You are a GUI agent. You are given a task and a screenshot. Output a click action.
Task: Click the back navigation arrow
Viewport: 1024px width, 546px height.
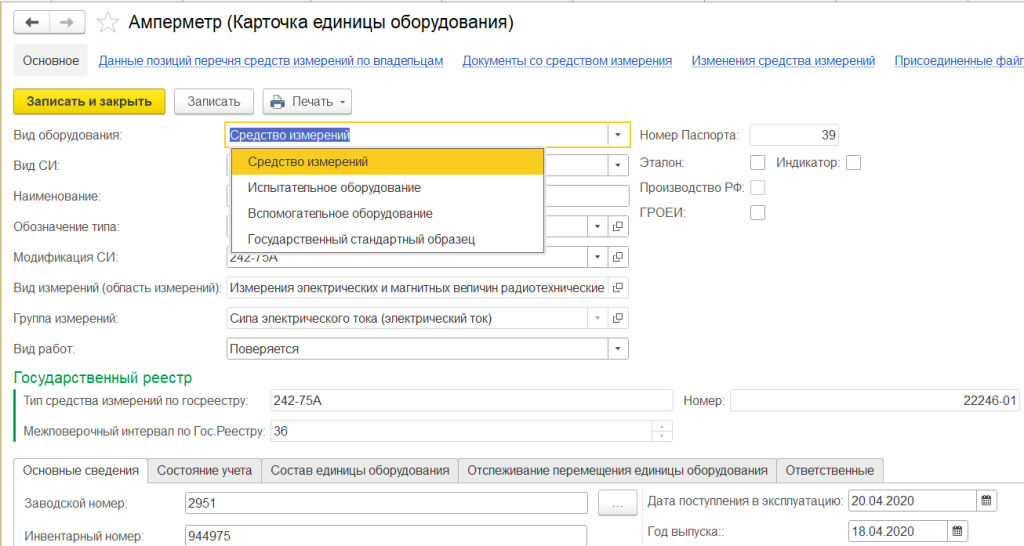[33, 21]
